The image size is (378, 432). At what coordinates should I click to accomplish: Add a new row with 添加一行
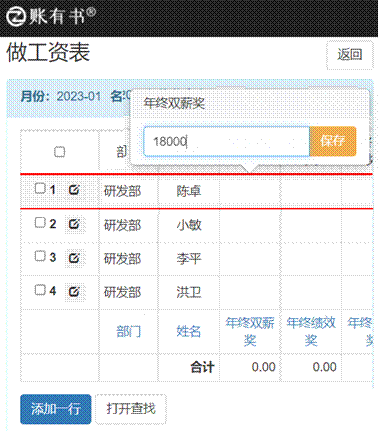(x=56, y=409)
